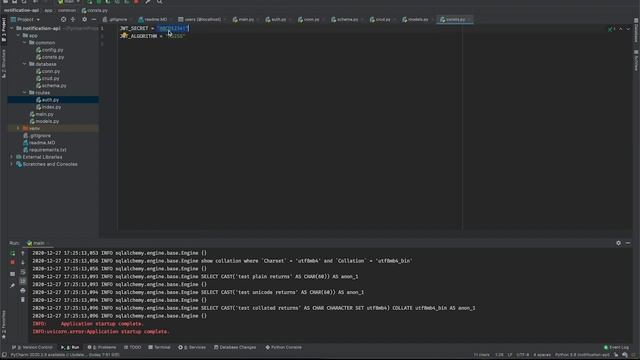
Task: Expand the venv folder
Action: (x=18, y=128)
